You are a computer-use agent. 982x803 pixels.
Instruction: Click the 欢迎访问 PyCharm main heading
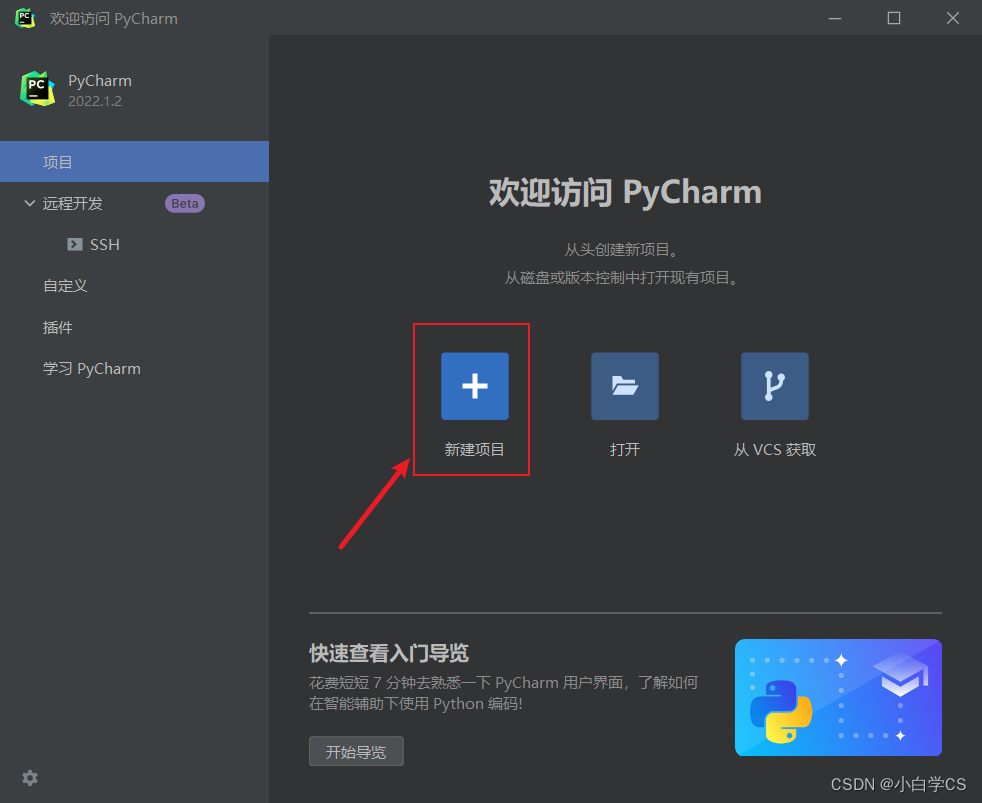[x=624, y=192]
